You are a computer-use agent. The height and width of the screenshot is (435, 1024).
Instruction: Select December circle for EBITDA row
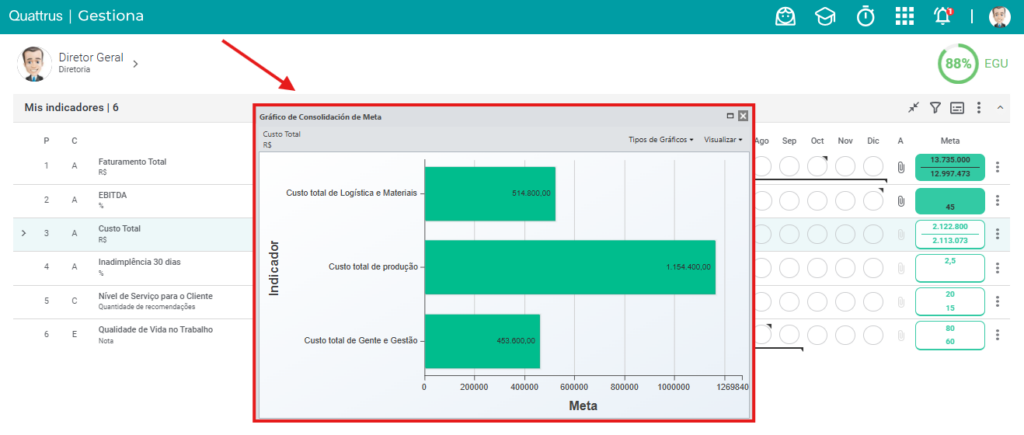[873, 199]
